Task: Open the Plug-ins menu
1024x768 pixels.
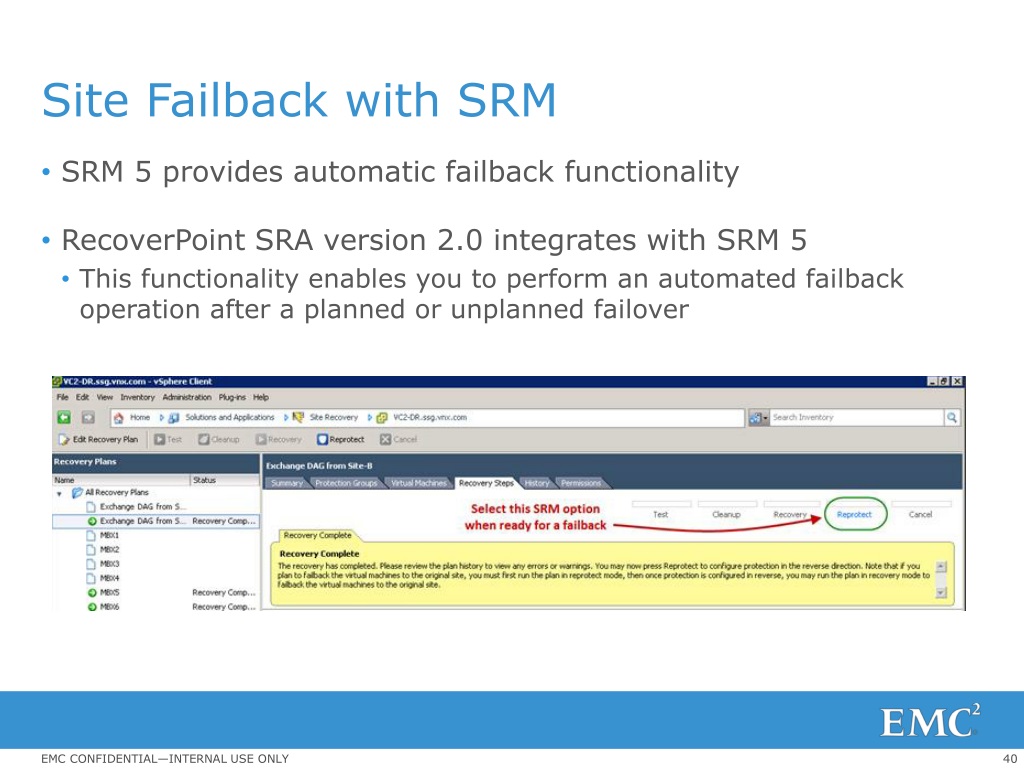Action: click(x=232, y=397)
